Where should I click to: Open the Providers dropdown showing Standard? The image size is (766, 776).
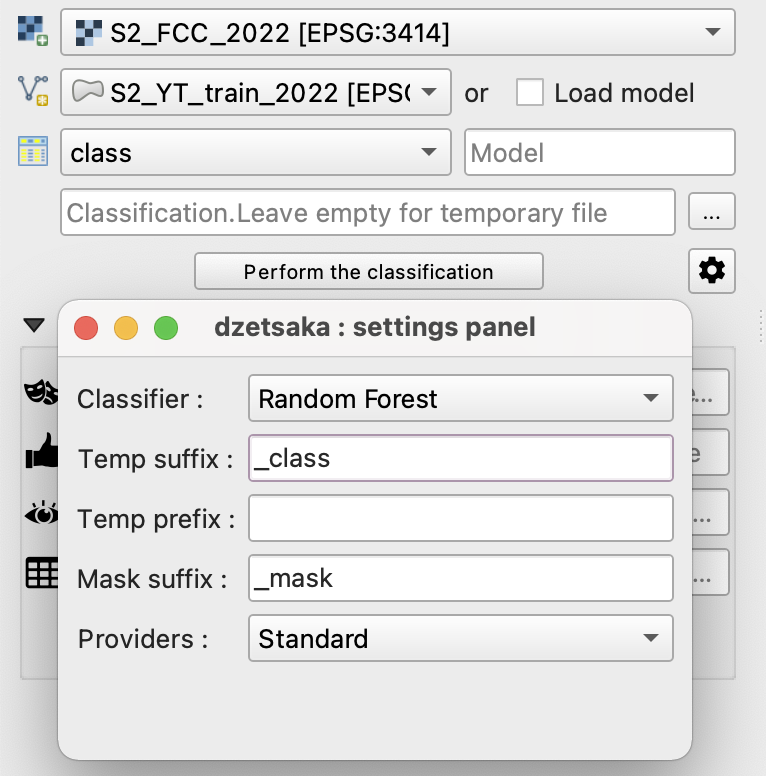460,638
